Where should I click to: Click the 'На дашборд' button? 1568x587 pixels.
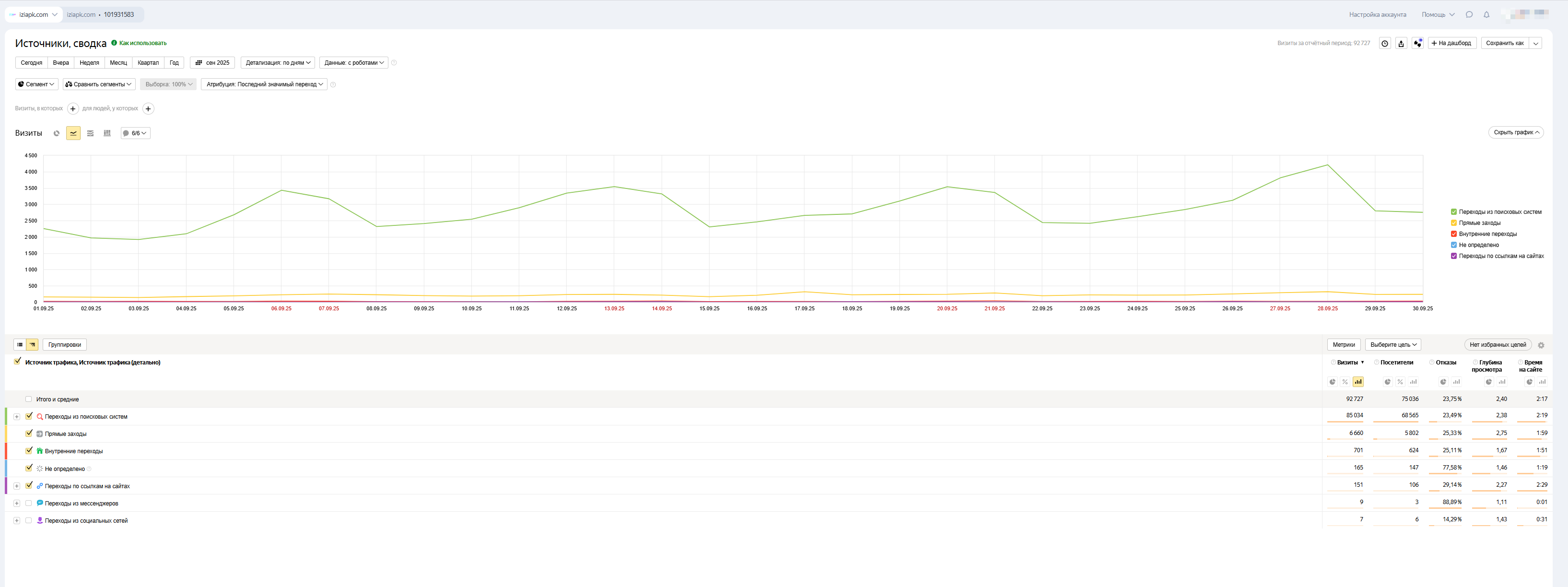1452,43
